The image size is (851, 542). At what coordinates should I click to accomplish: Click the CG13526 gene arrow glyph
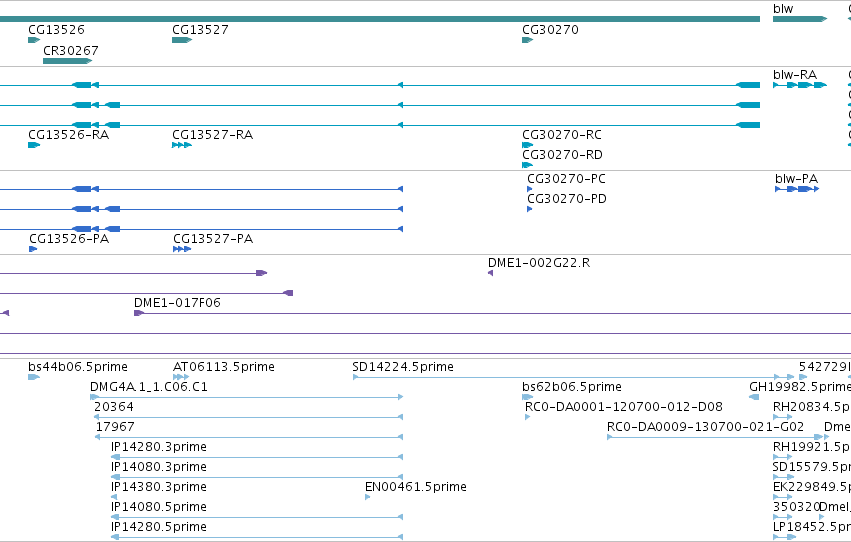pos(34,40)
